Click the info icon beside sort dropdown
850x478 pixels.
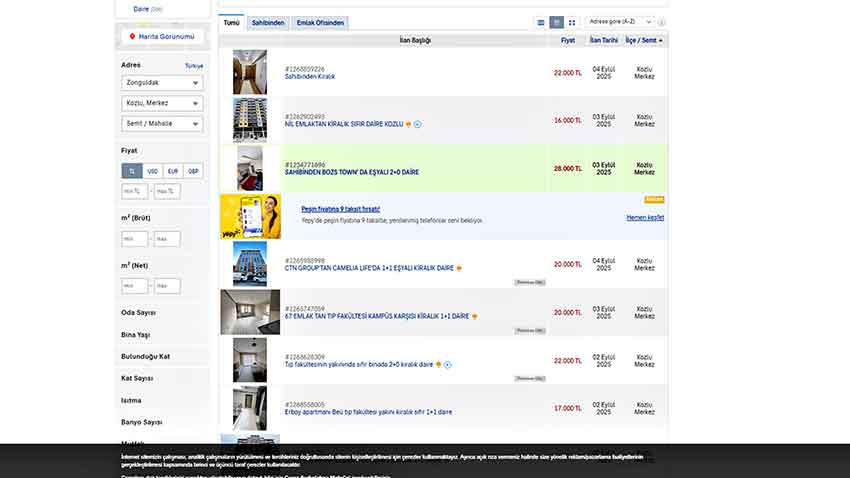pyautogui.click(x=662, y=22)
